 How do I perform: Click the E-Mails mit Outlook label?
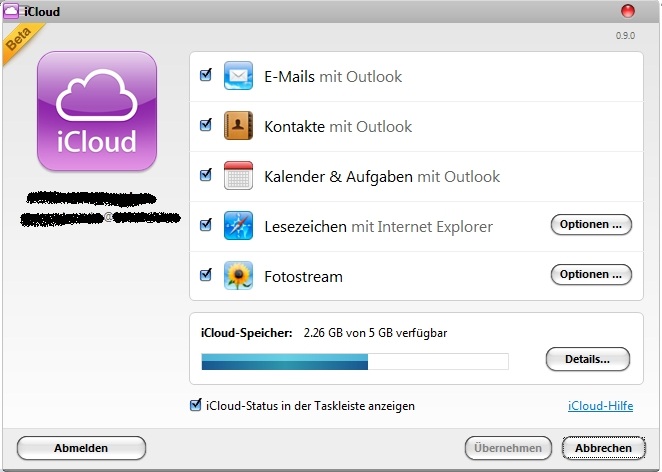(333, 76)
